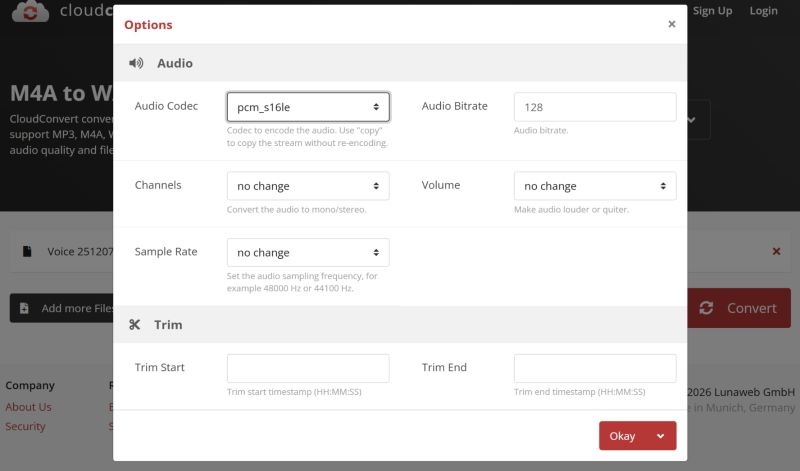Click the Options dialog title
The height and width of the screenshot is (471, 800).
[x=148, y=24]
